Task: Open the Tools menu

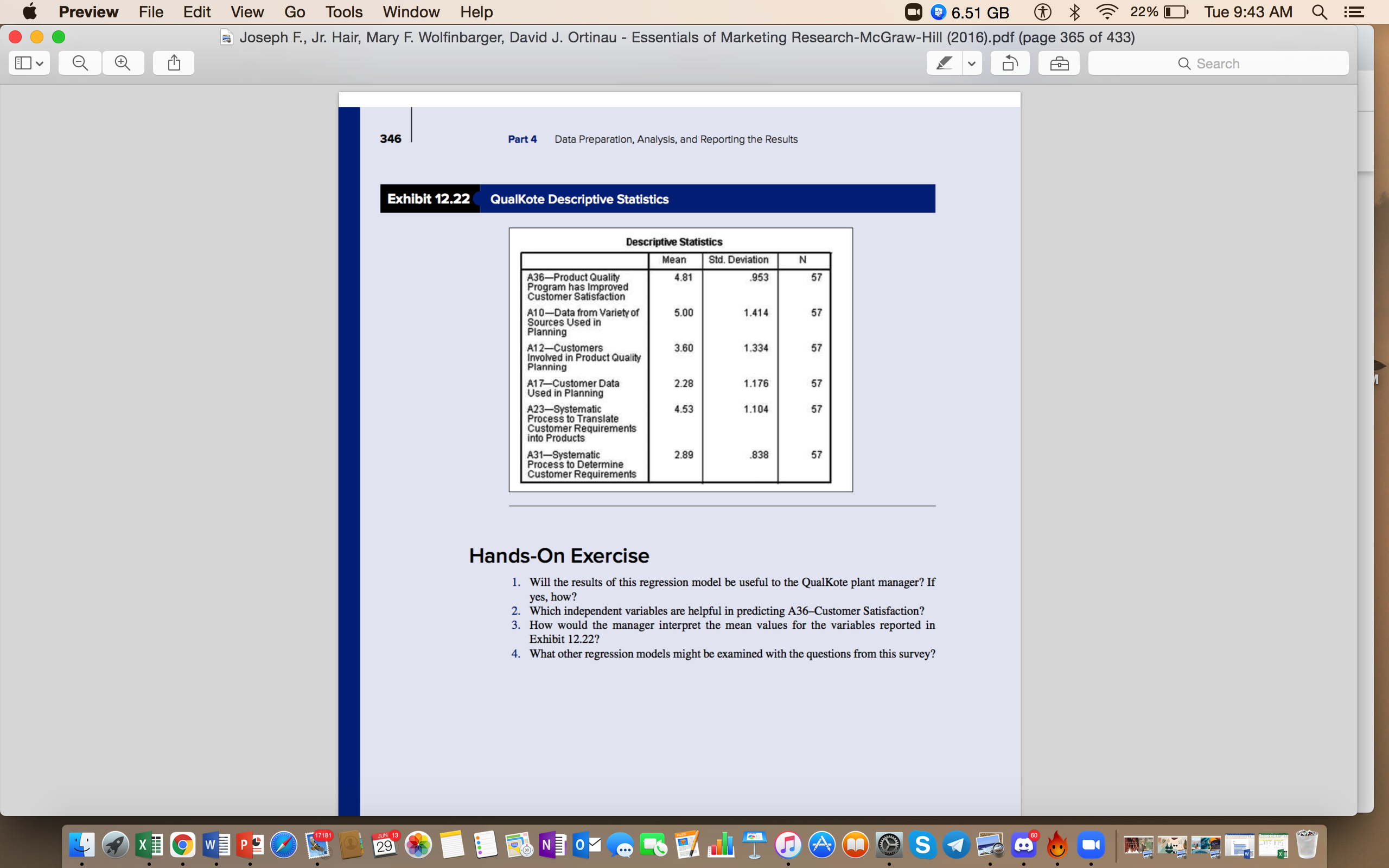Action: (344, 12)
